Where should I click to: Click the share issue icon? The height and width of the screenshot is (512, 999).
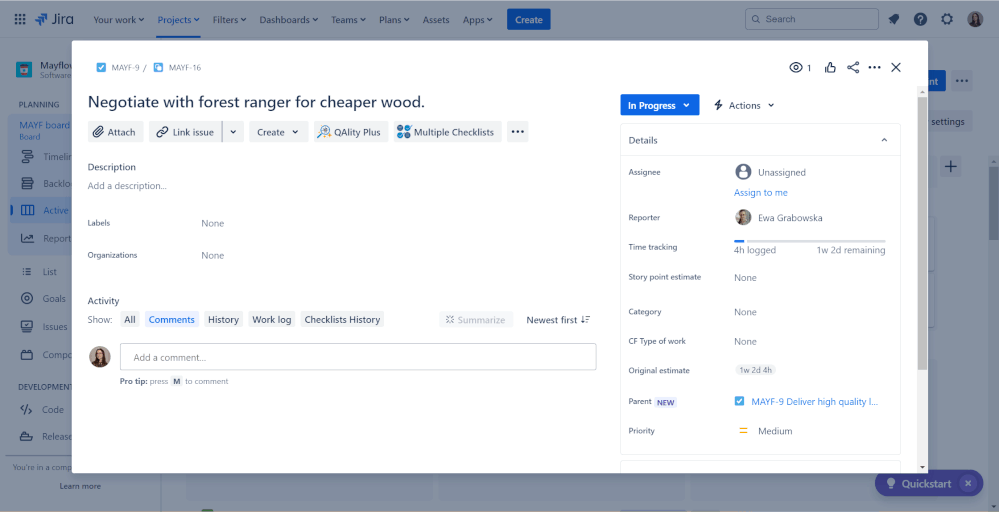pyautogui.click(x=853, y=68)
